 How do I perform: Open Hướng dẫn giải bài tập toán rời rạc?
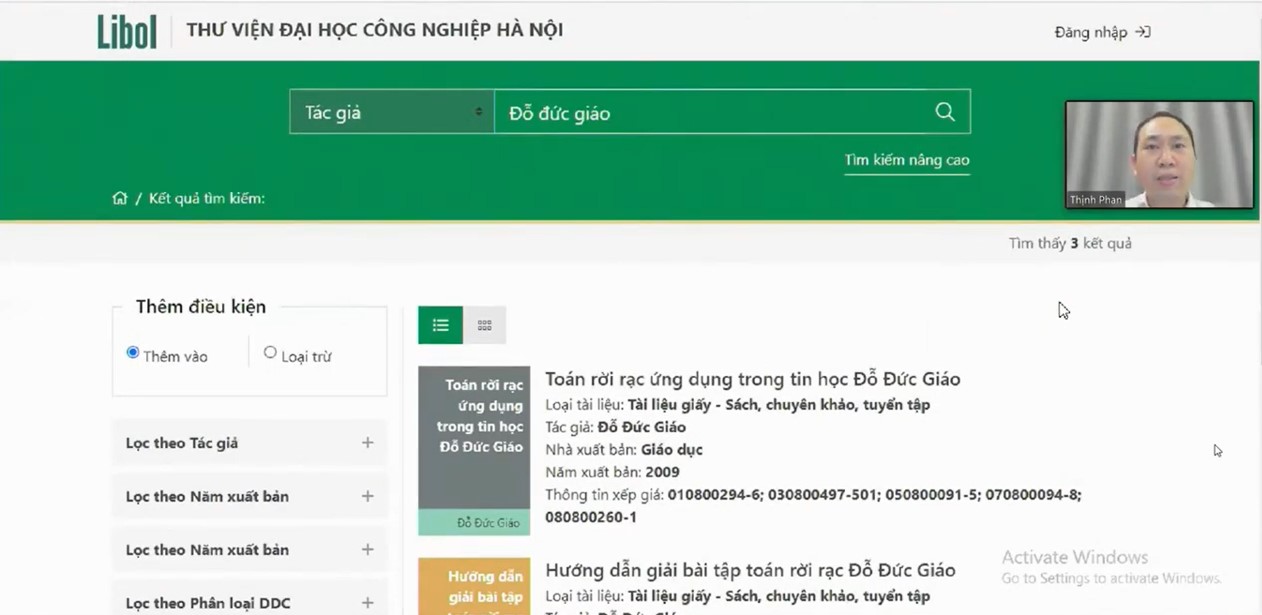(x=750, y=570)
